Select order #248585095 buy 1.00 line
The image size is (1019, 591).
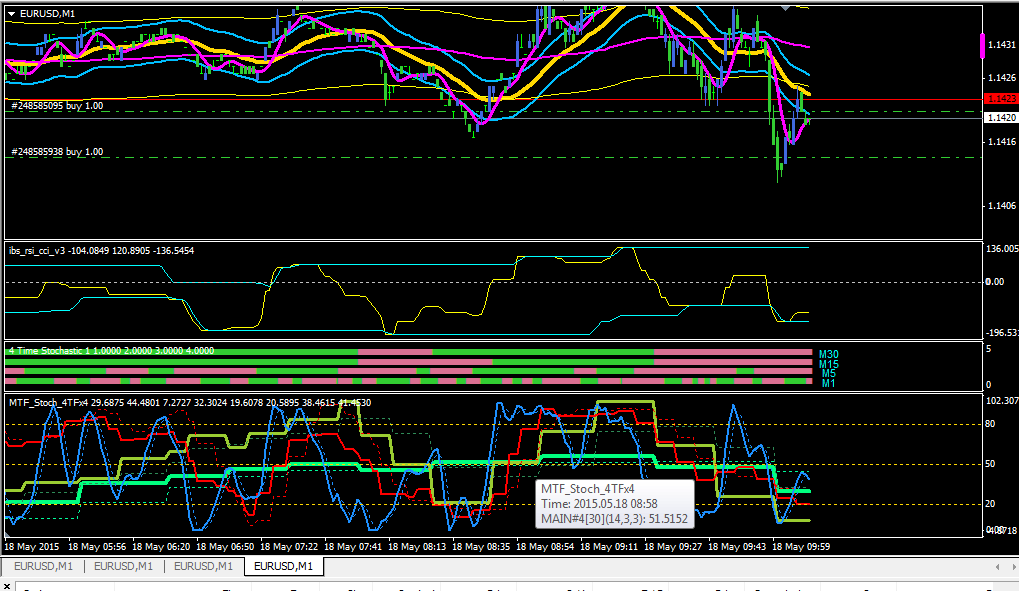click(x=57, y=105)
